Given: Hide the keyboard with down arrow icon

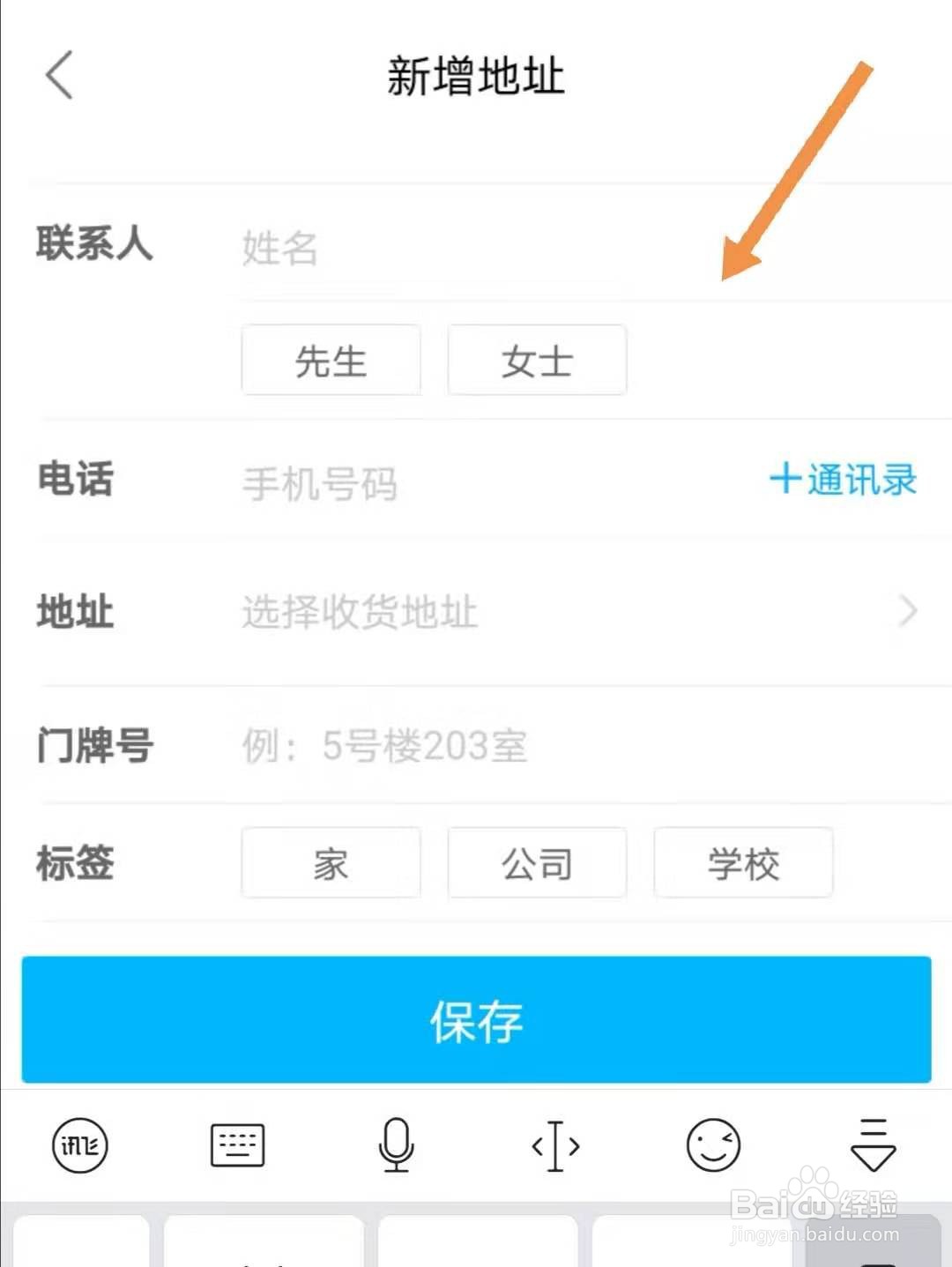Looking at the screenshot, I should pyautogui.click(x=873, y=1144).
